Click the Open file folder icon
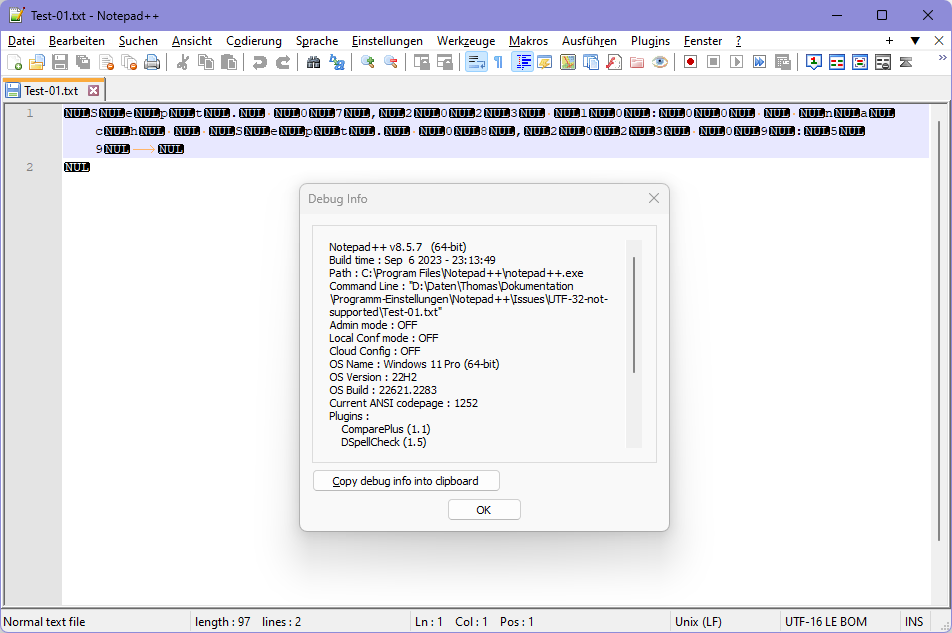The height and width of the screenshot is (633, 952). point(37,62)
